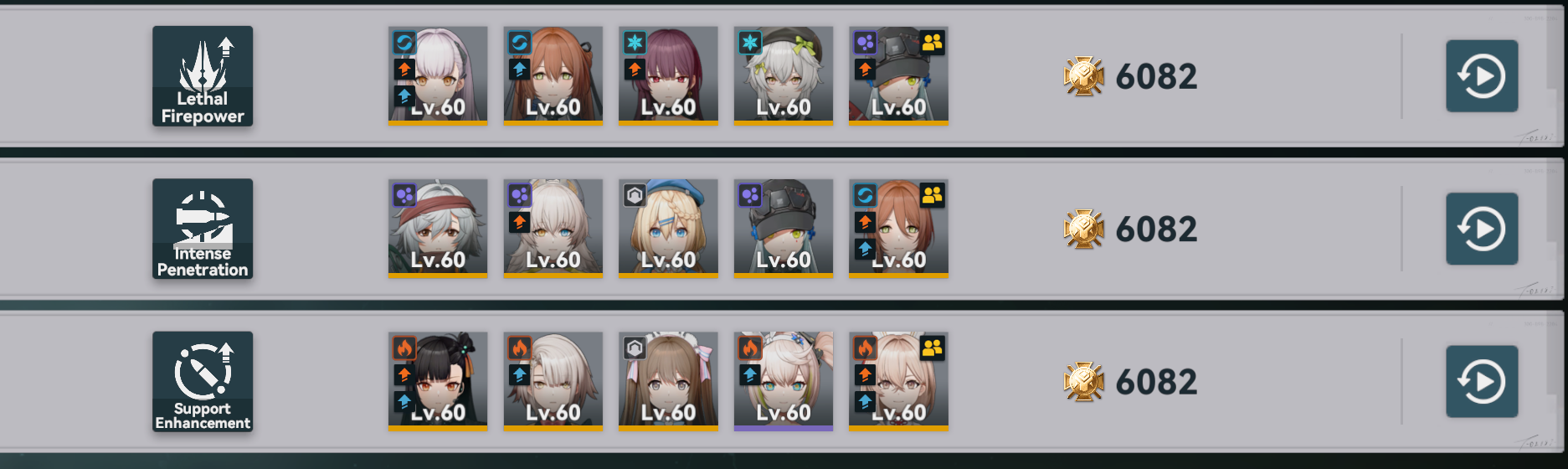Select red-headband doll in Intense Penetration row
The height and width of the screenshot is (469, 1568).
point(438,229)
